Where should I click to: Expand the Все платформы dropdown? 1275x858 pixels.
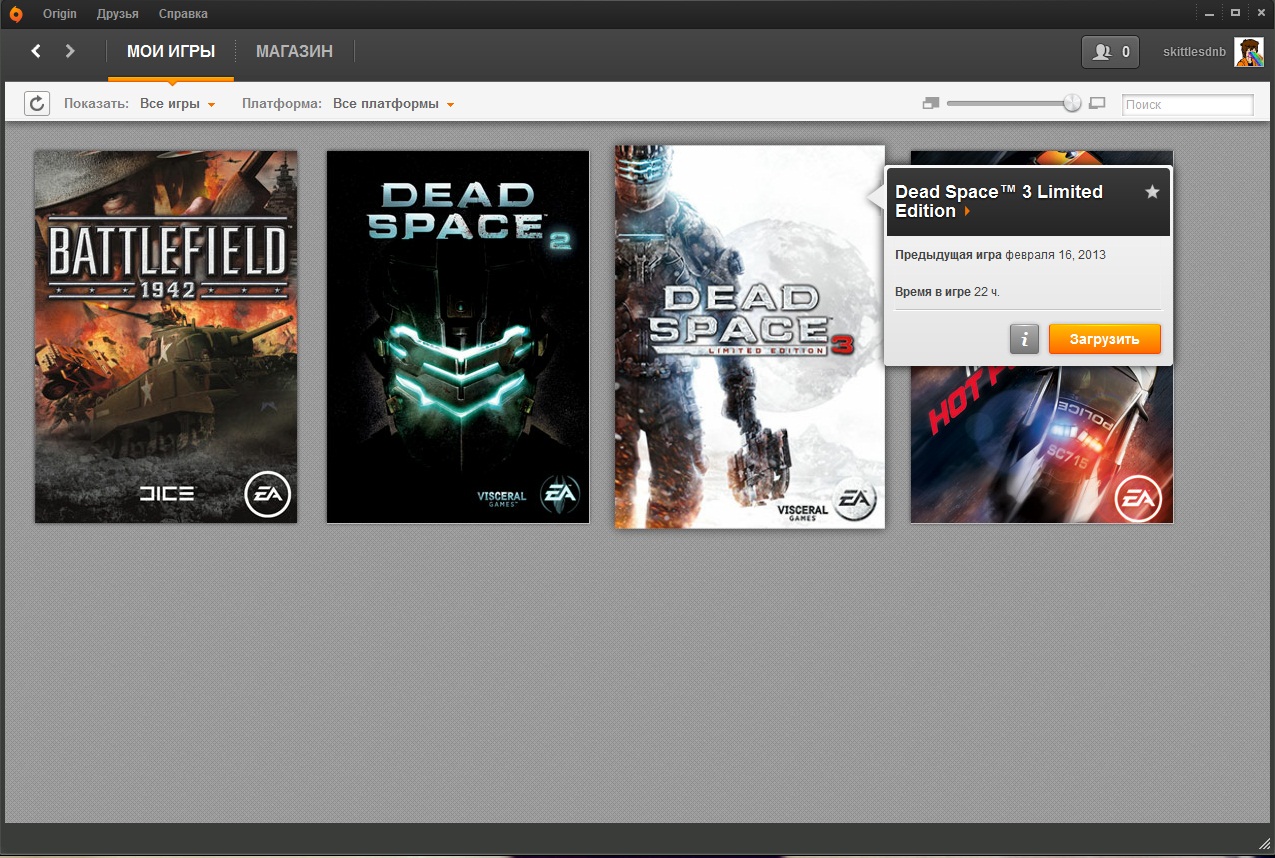pos(394,104)
